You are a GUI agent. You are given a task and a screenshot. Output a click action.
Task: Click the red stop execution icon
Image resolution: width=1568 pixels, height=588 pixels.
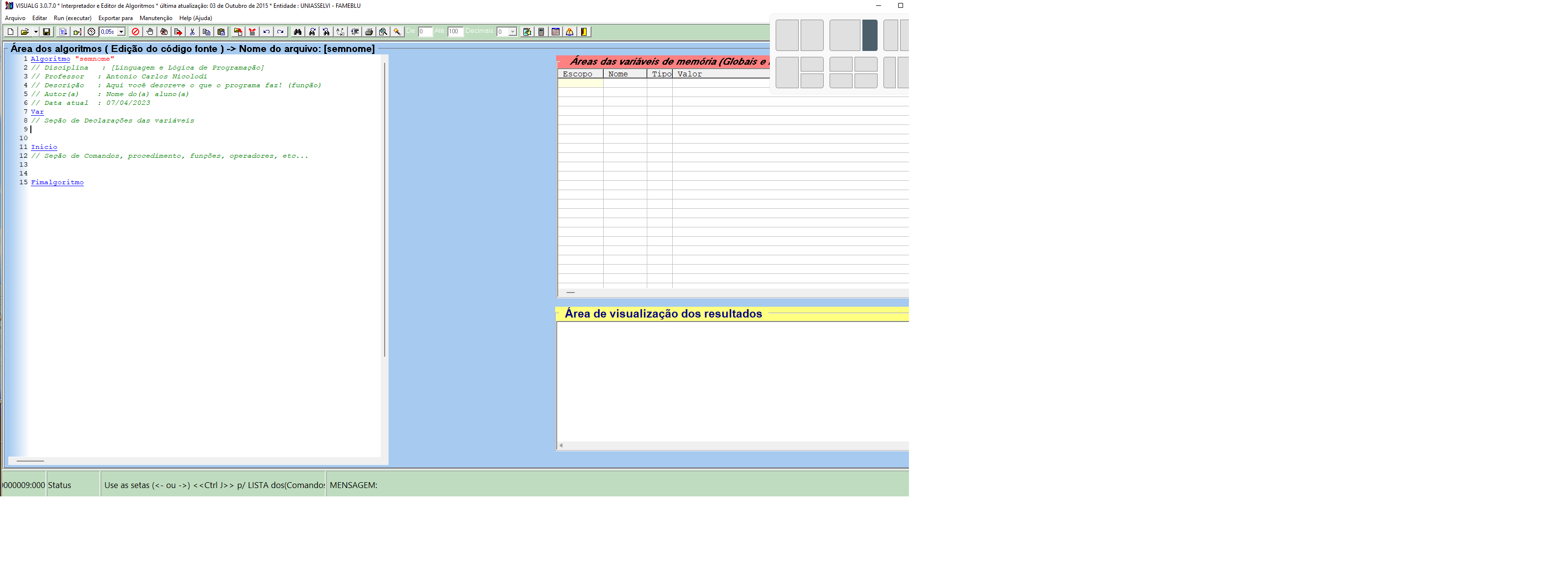point(135,32)
